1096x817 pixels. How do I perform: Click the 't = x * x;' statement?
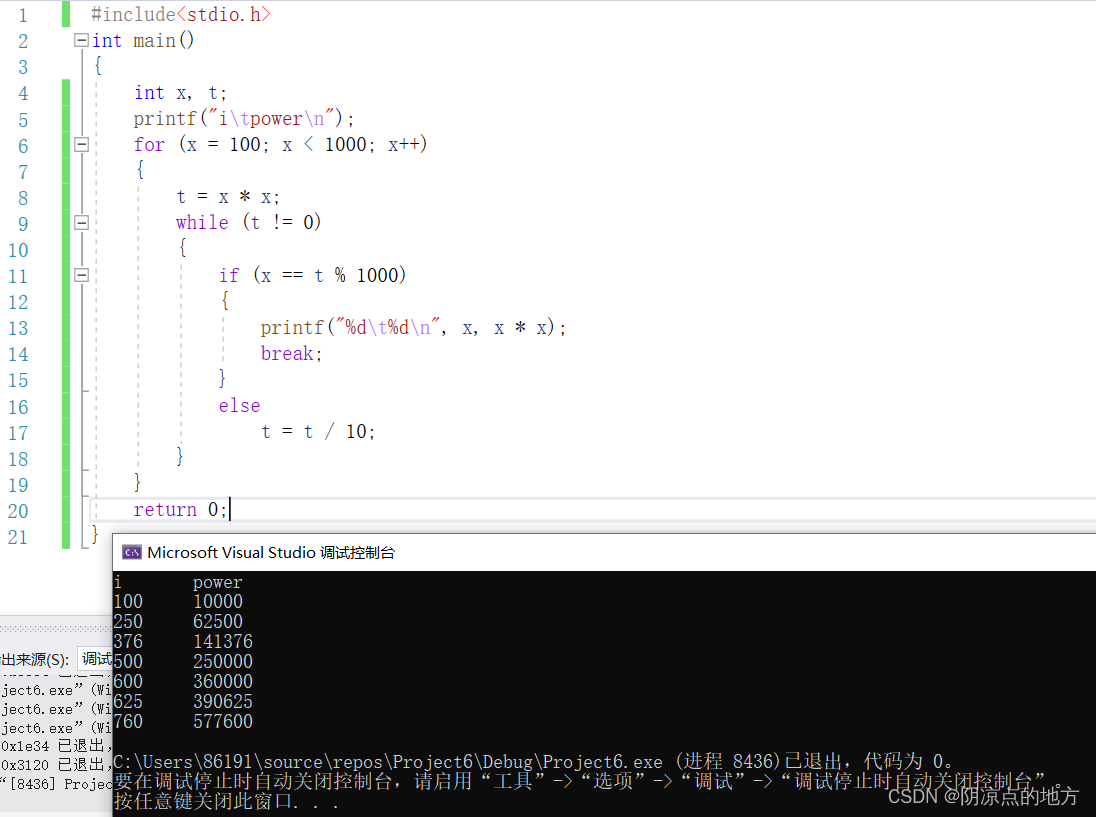[228, 197]
